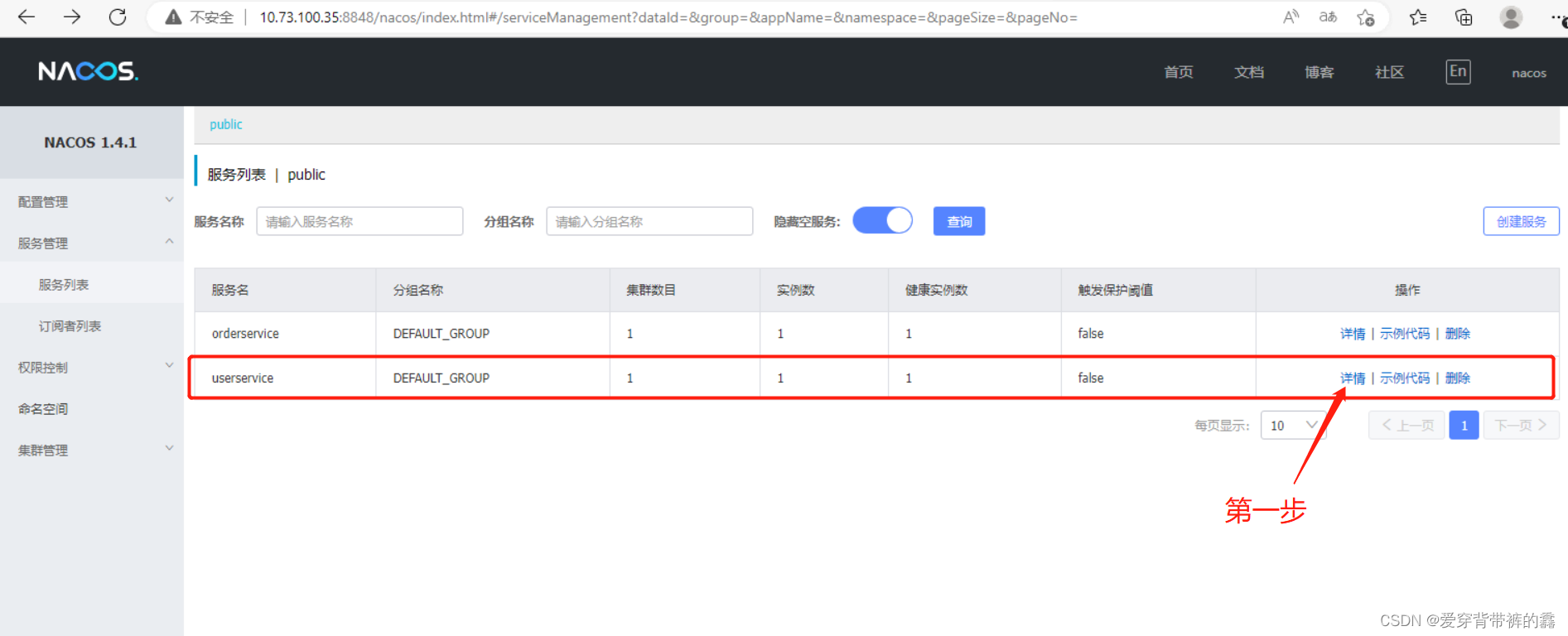Focus the 分组名称 input field
The width and height of the screenshot is (1568, 636).
pos(649,221)
